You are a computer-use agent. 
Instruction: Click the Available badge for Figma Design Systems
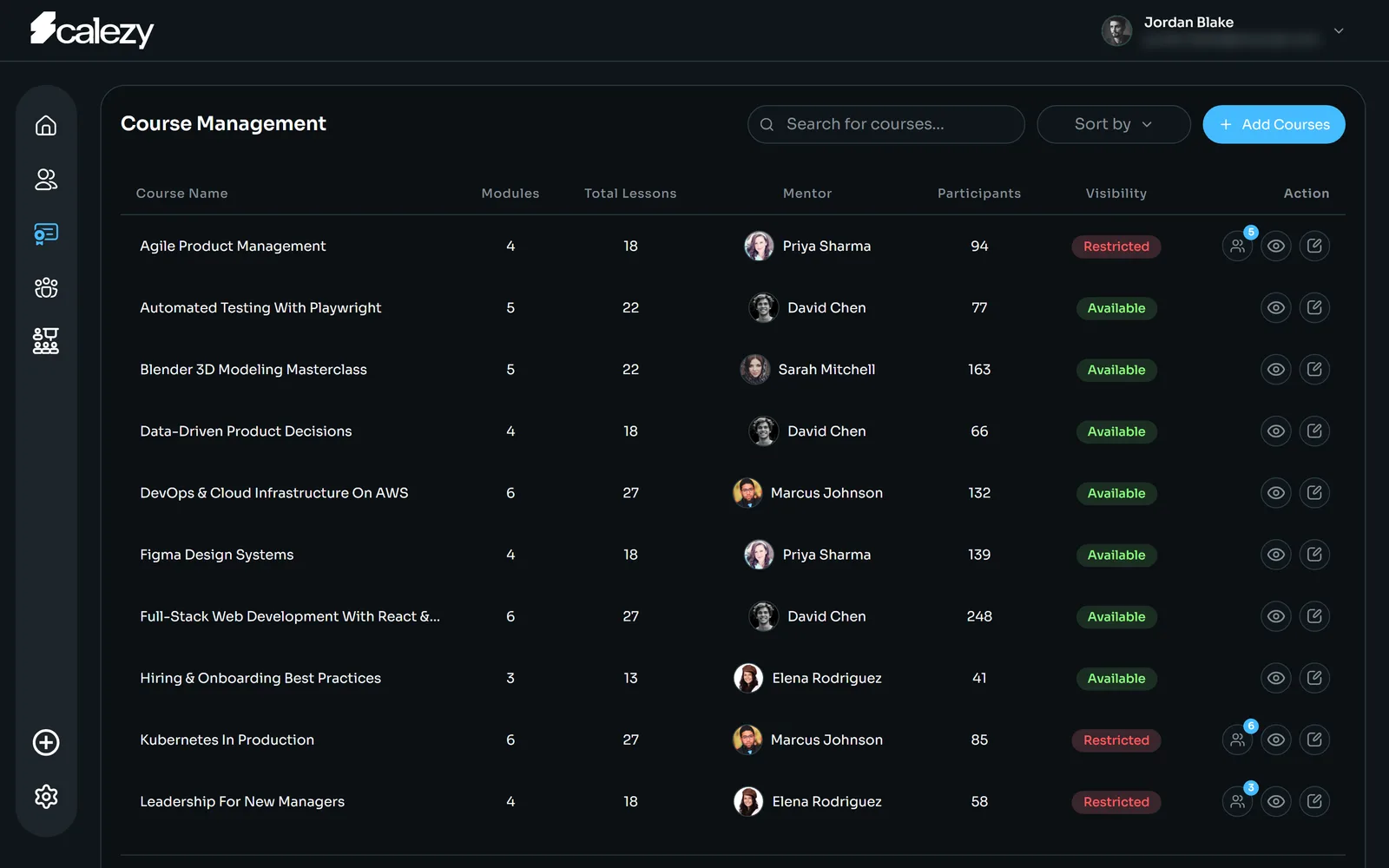click(1116, 555)
